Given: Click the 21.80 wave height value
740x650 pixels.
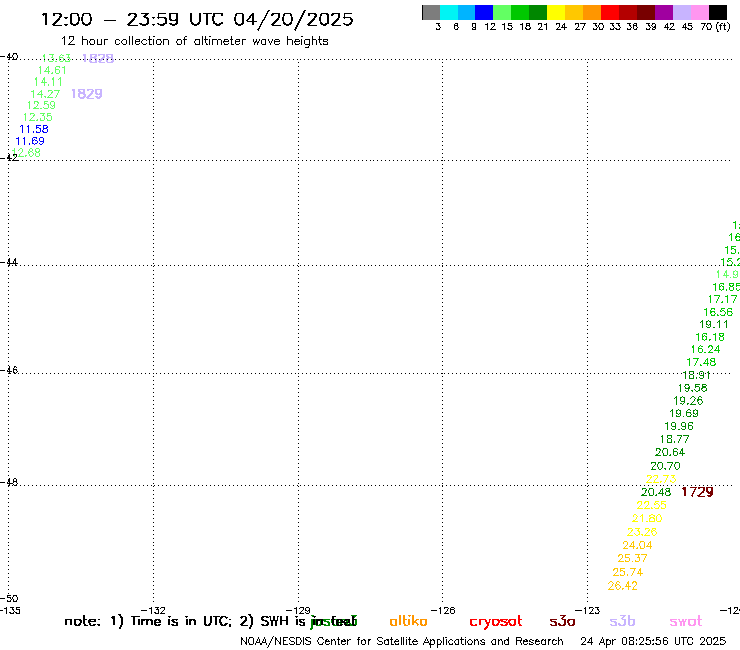Looking at the screenshot, I should [x=647, y=518].
